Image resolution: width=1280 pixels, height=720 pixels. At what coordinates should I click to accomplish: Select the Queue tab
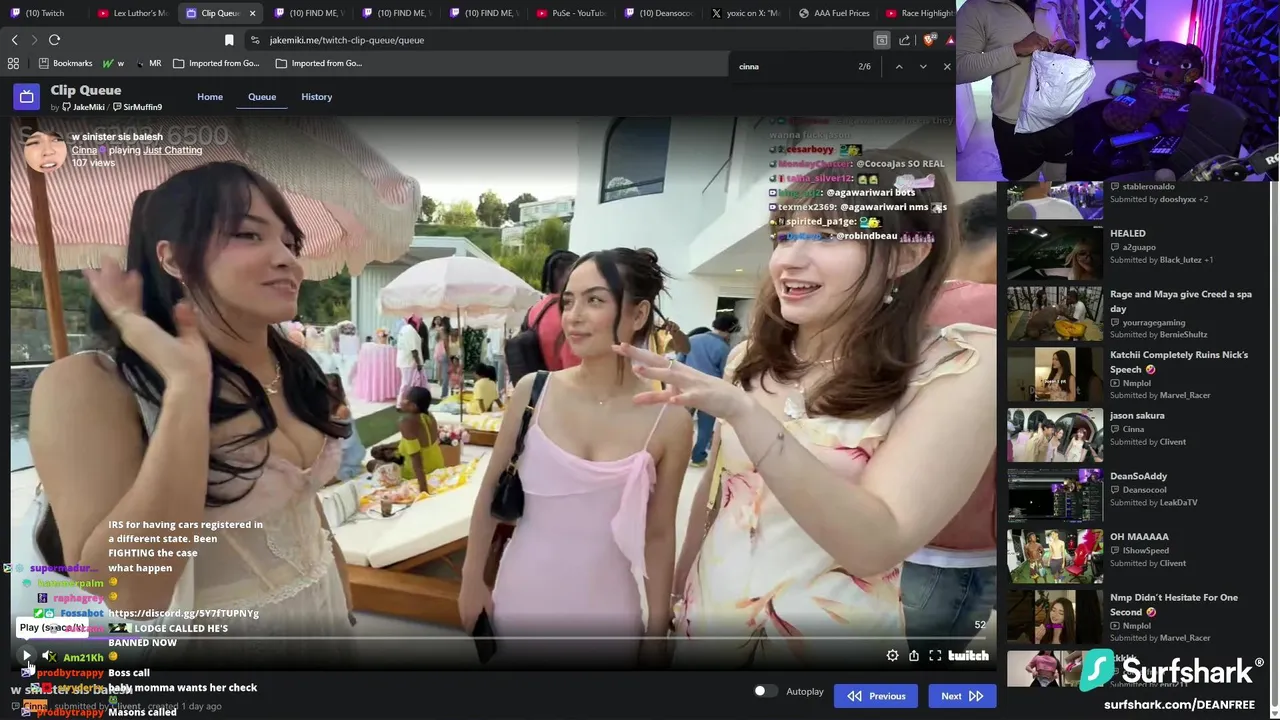tap(262, 97)
